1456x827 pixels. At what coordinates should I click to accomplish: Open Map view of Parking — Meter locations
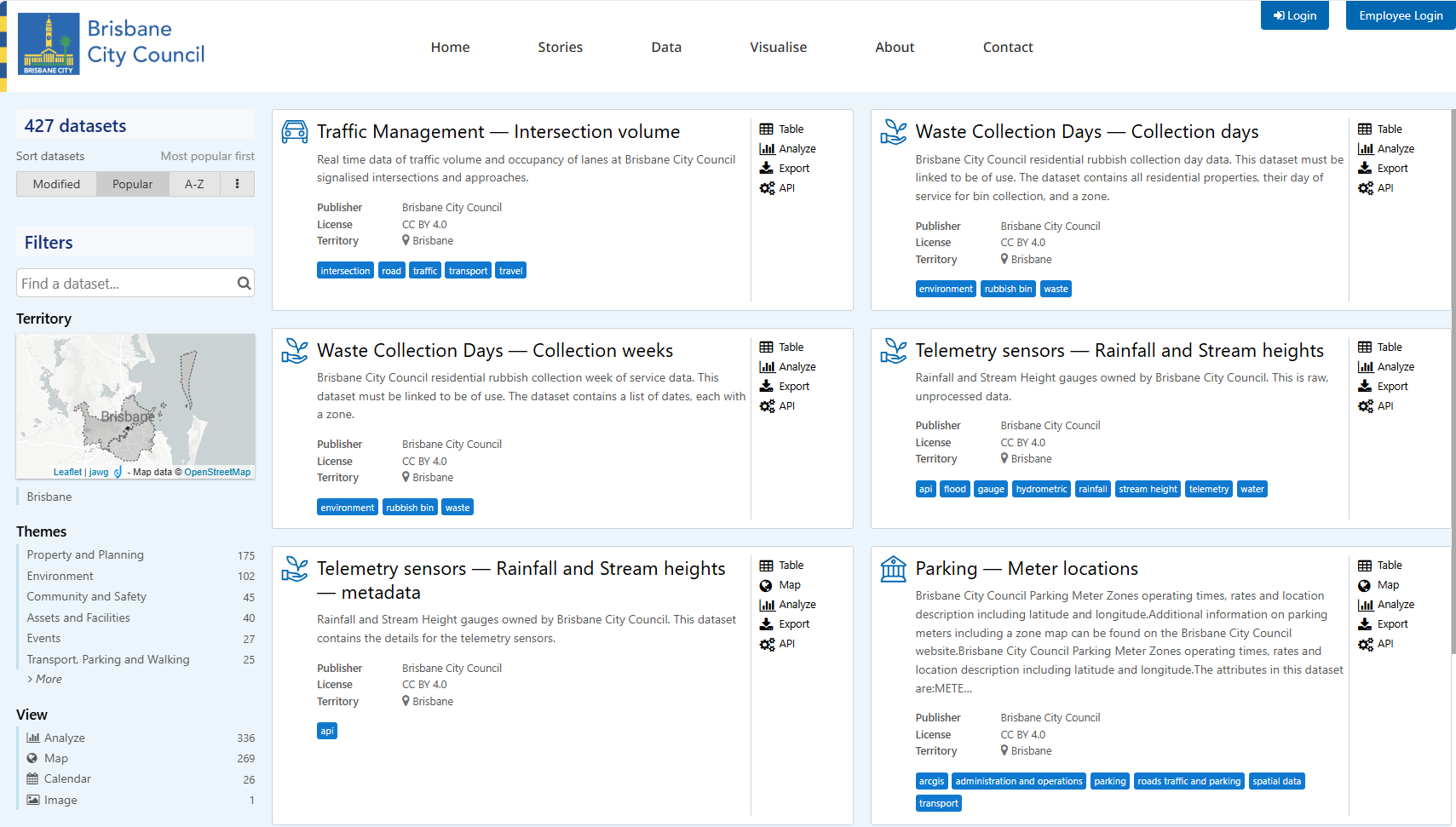(1384, 585)
